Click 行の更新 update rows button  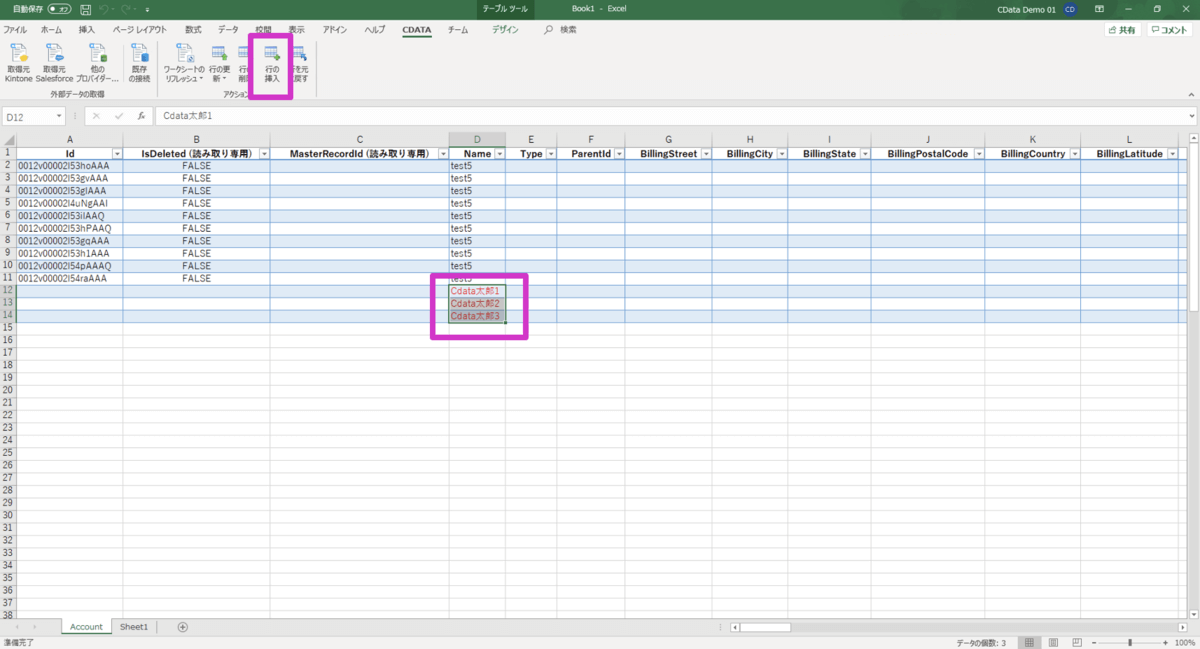(x=219, y=63)
